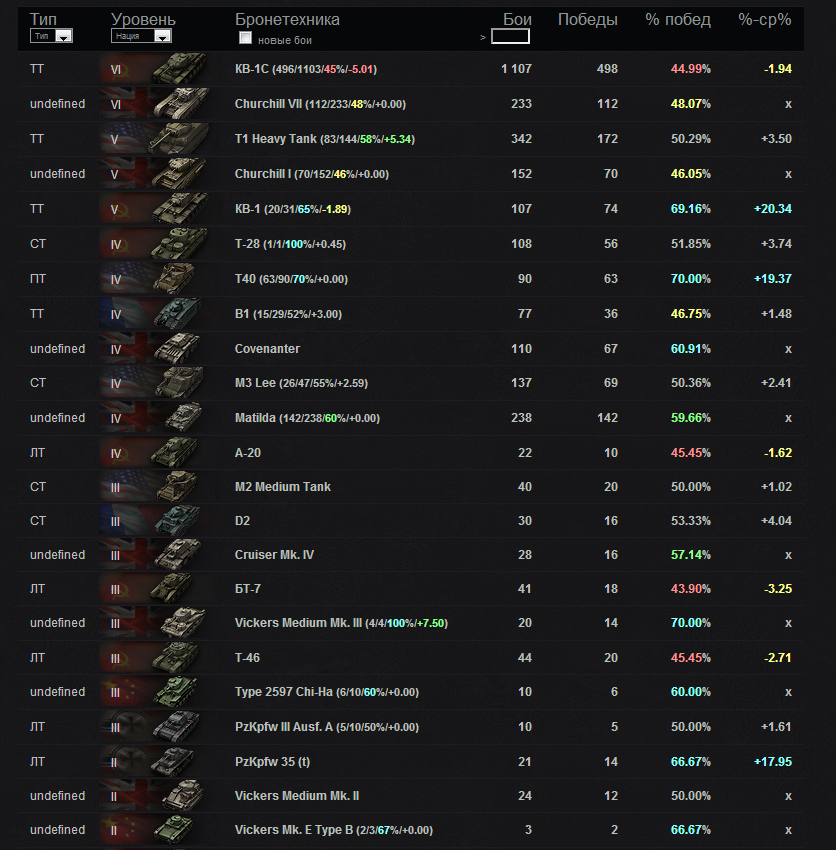Click the -3.25 value in БТ-7 row
Screen dimensions: 836x850
[x=777, y=589]
